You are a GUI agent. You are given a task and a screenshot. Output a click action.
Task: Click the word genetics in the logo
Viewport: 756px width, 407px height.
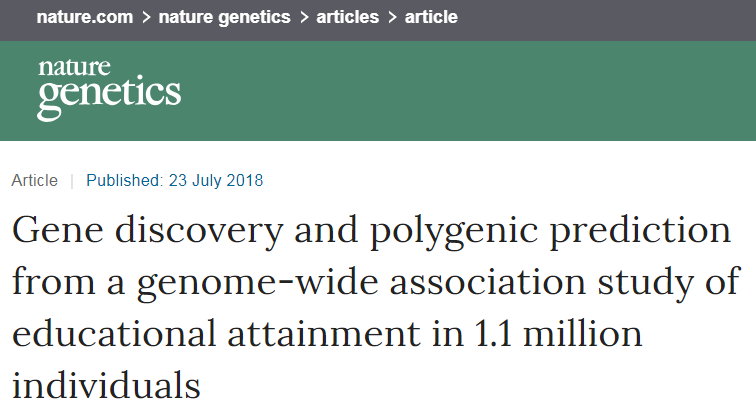109,96
